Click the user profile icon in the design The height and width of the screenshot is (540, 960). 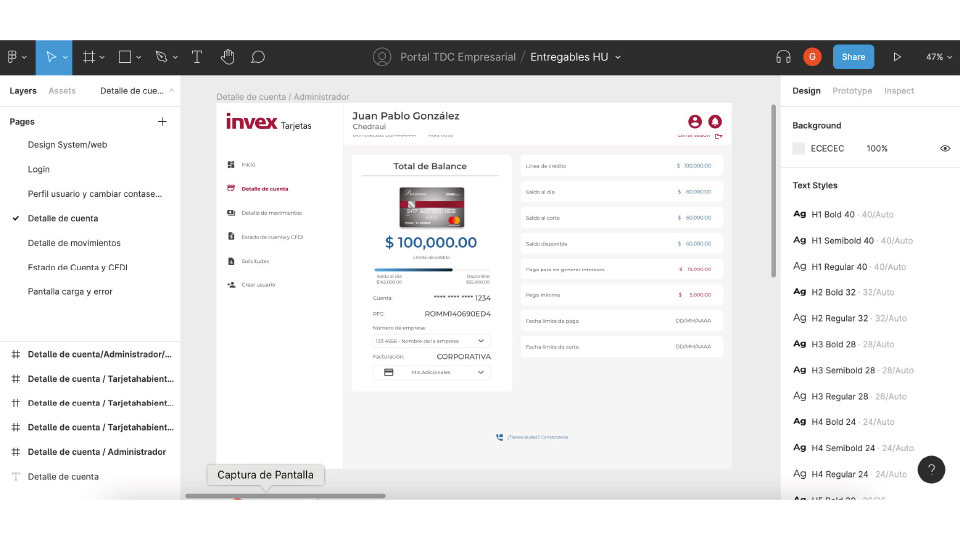694,121
